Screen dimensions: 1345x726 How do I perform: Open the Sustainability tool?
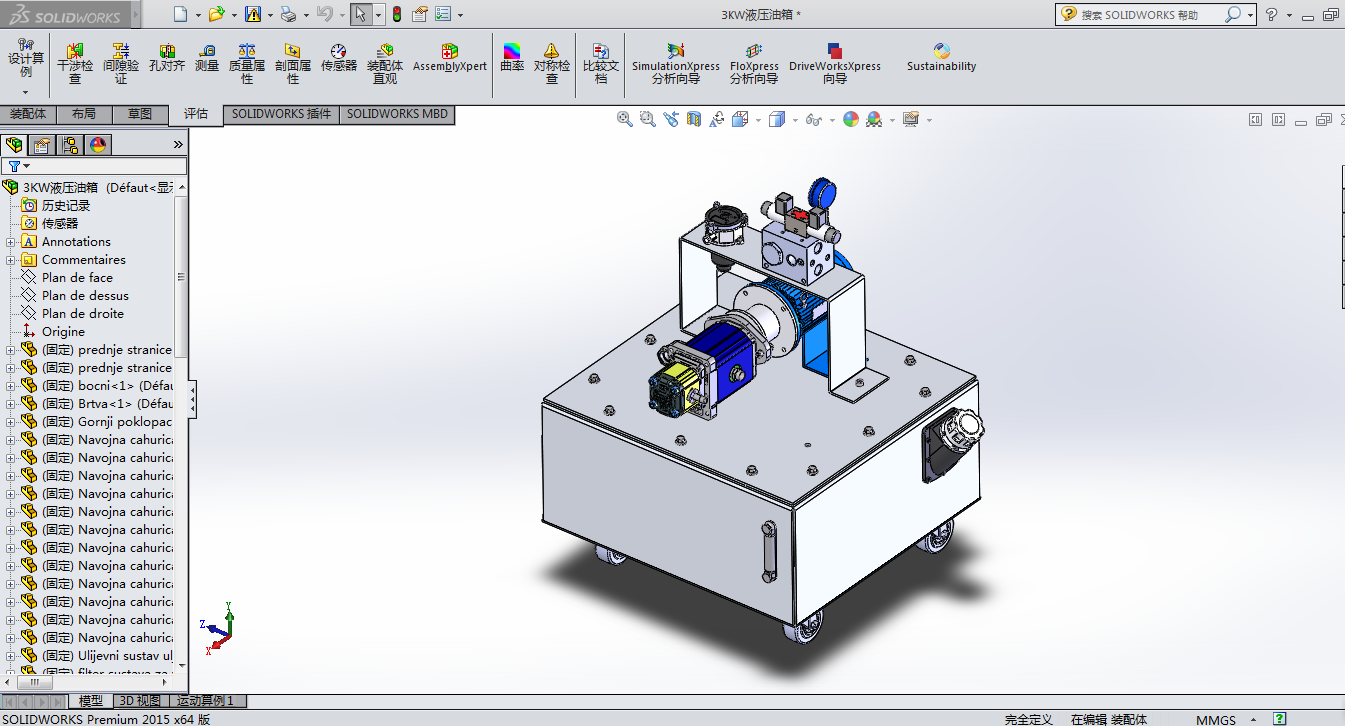941,58
